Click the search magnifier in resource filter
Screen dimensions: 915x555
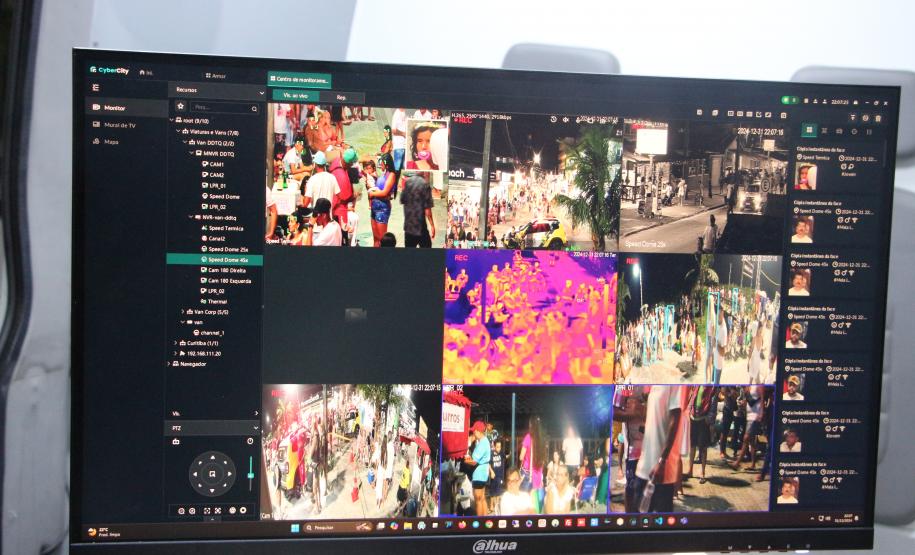coord(254,108)
